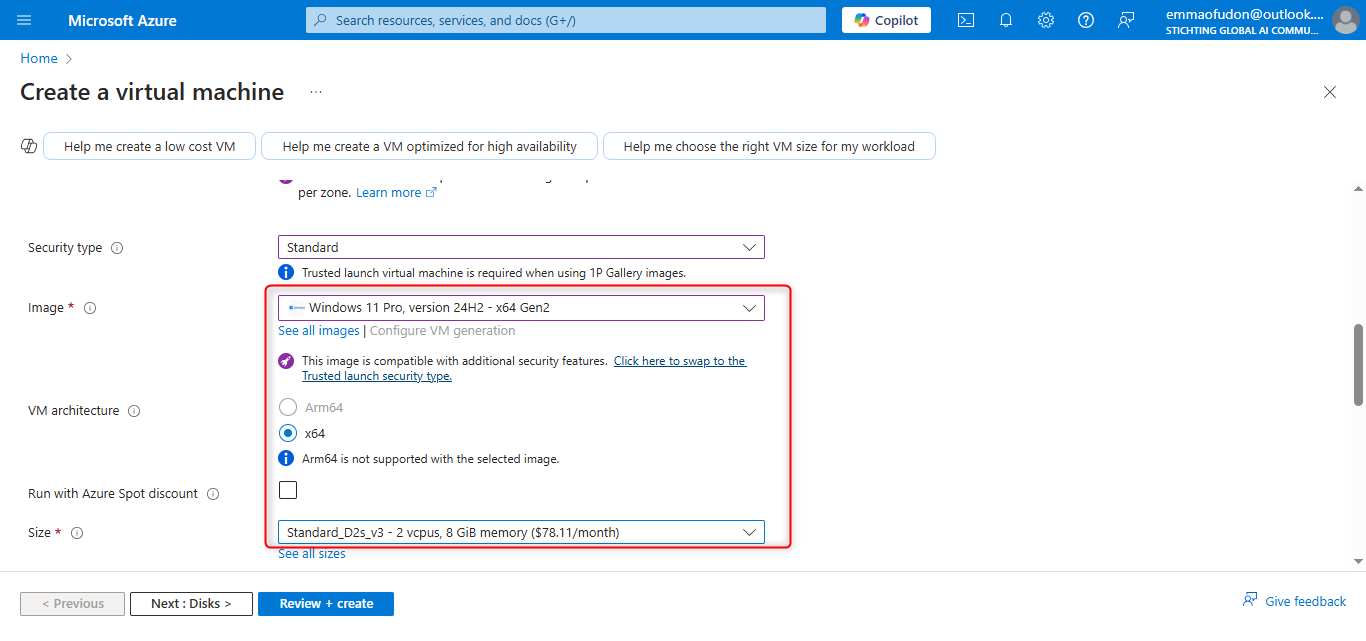Show info tooltip for Image
This screenshot has height=641, width=1366.
point(90,308)
